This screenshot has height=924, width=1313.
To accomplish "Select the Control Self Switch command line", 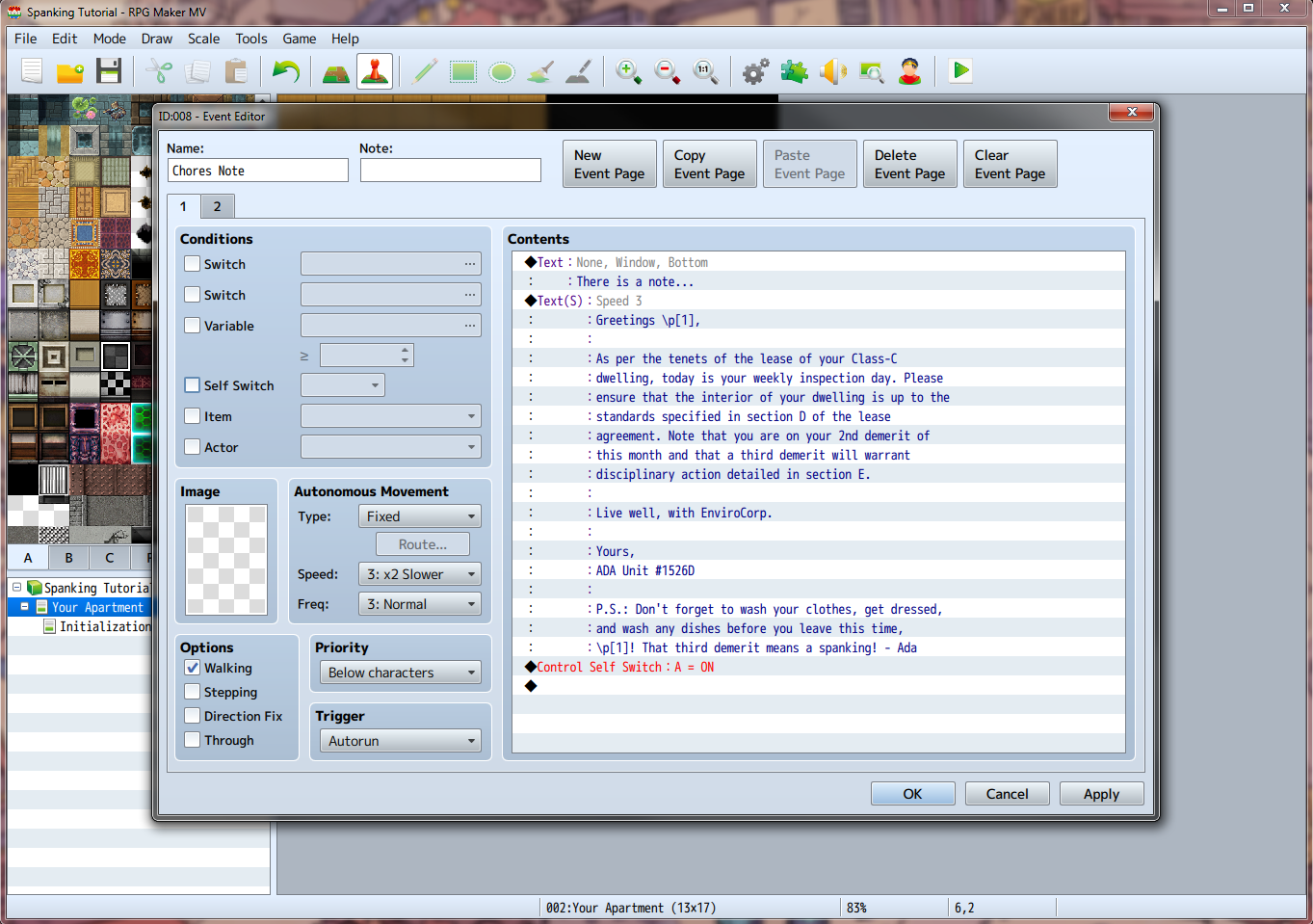I will 818,667.
